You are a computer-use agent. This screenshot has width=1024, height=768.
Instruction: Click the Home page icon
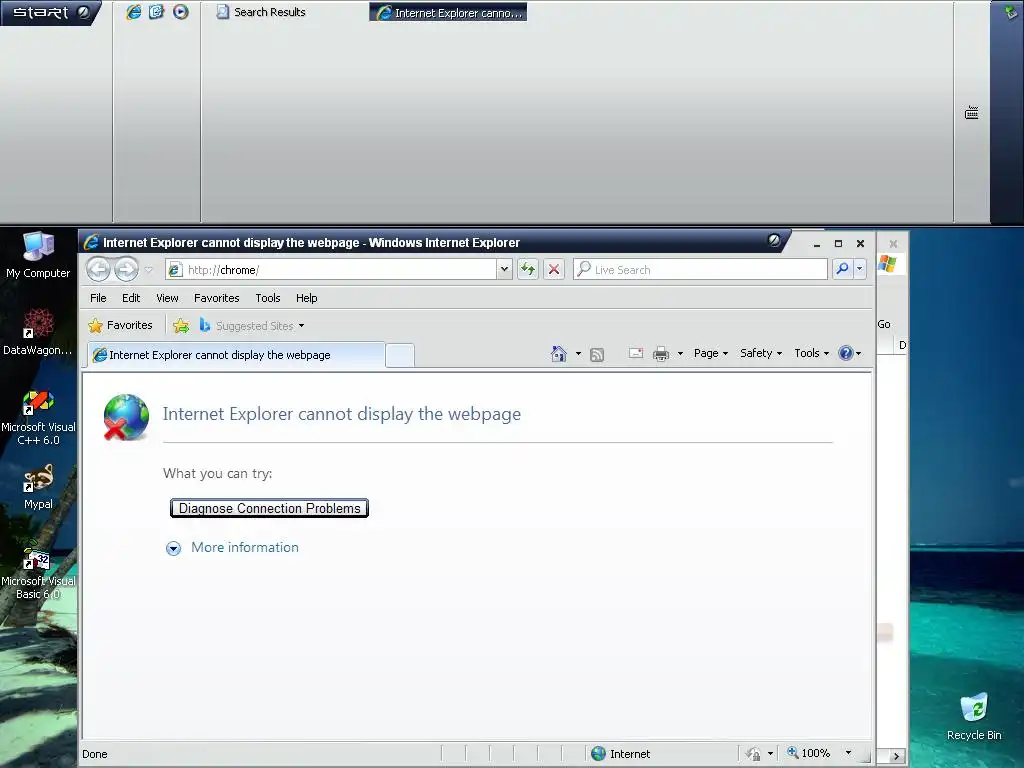(x=558, y=353)
